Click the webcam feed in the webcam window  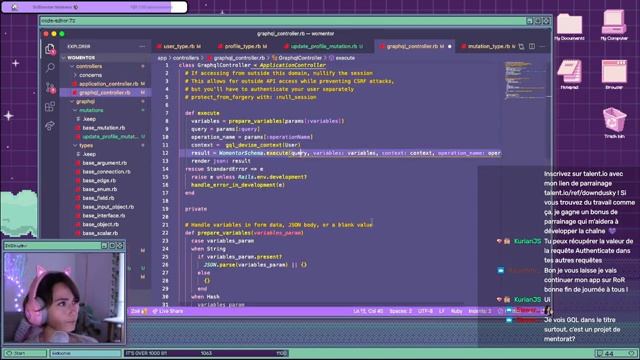64,298
